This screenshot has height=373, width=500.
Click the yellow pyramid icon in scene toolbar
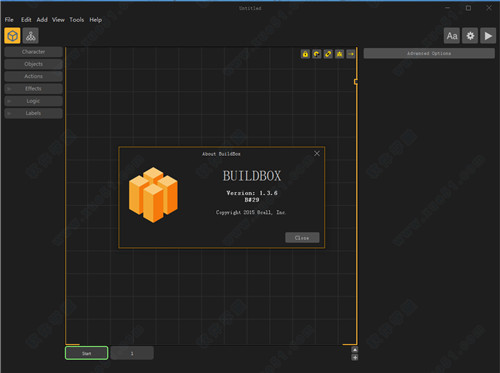[x=339, y=54]
